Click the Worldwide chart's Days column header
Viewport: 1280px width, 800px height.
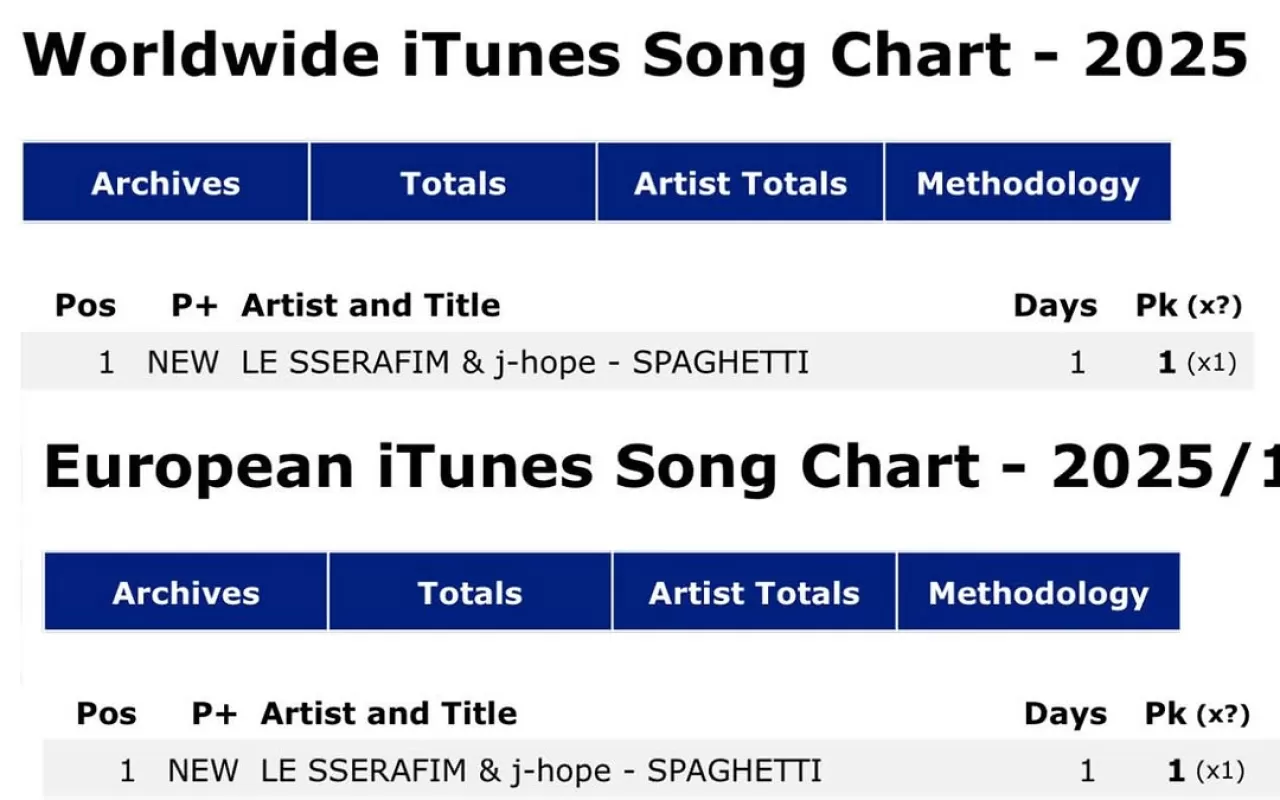(1055, 305)
